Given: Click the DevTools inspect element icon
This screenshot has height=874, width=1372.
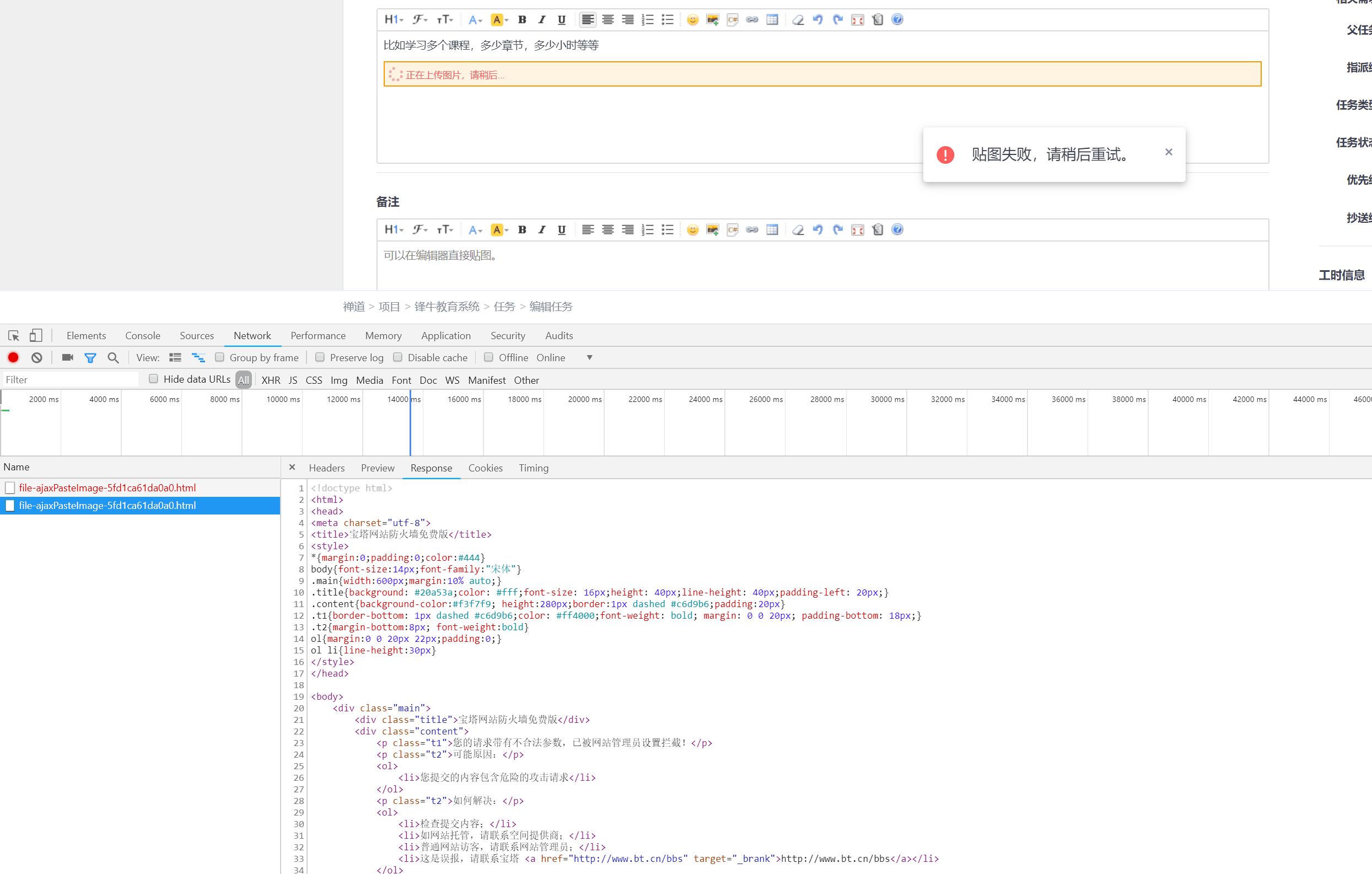Looking at the screenshot, I should (x=14, y=336).
